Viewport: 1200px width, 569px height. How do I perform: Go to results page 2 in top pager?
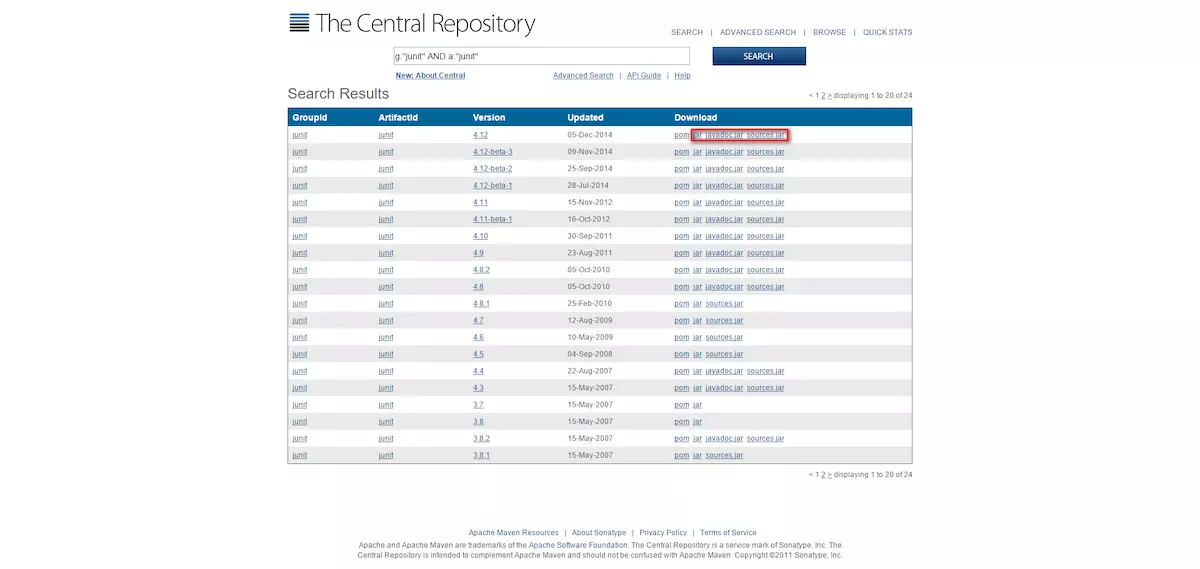pos(823,95)
